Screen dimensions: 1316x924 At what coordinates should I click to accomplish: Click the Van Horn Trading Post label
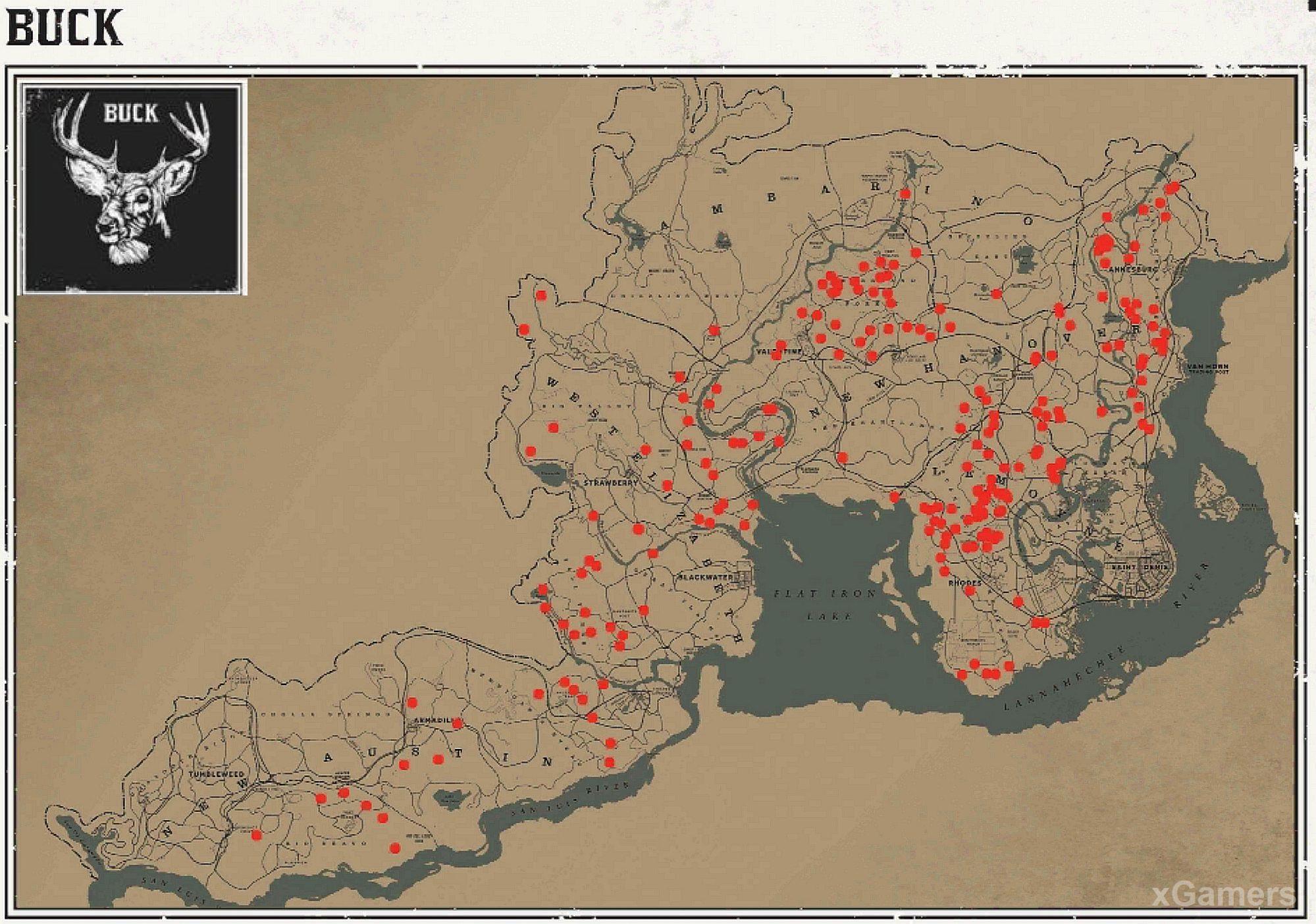[x=1208, y=369]
